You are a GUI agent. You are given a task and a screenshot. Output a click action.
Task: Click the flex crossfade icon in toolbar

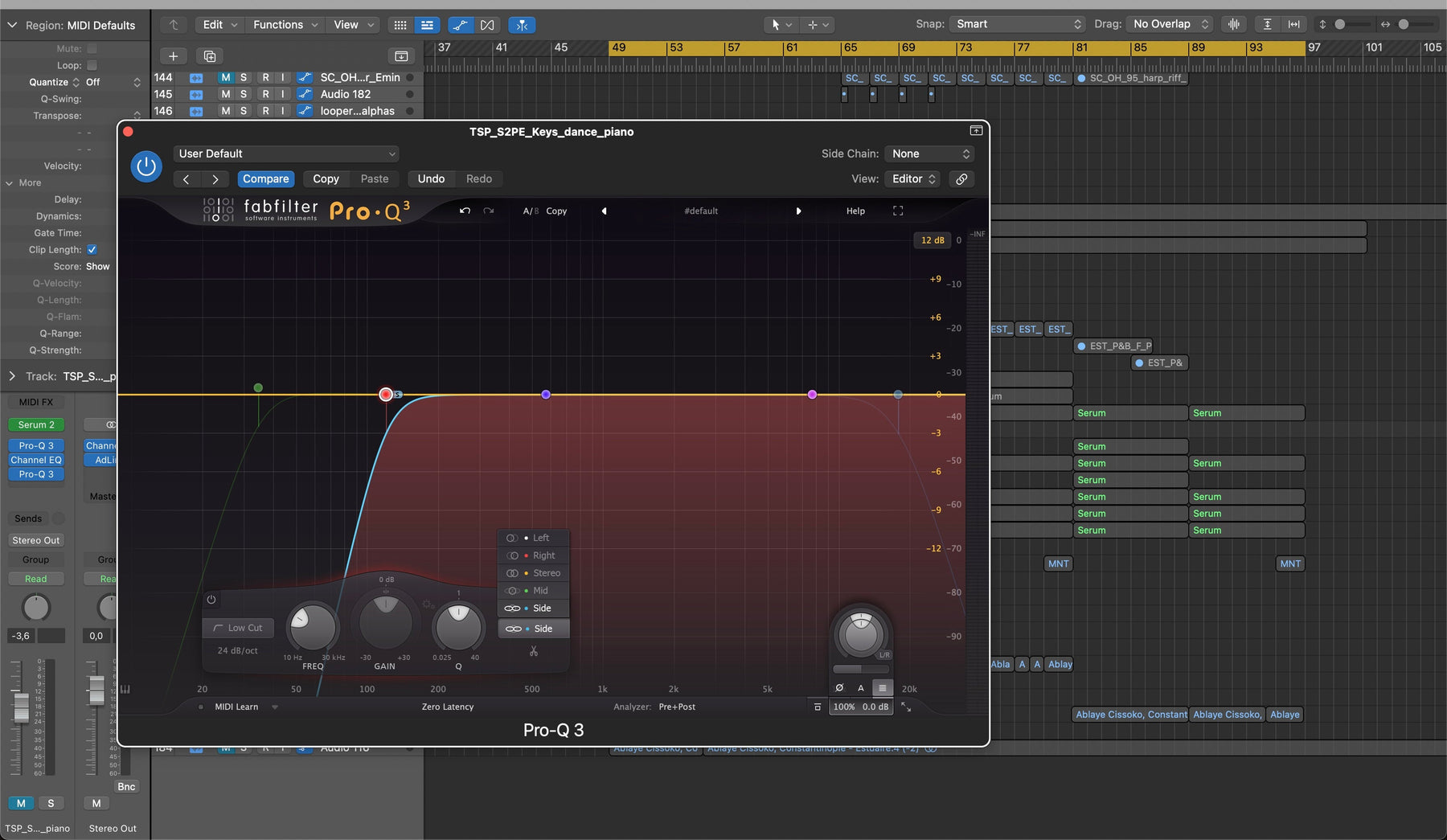(x=487, y=25)
